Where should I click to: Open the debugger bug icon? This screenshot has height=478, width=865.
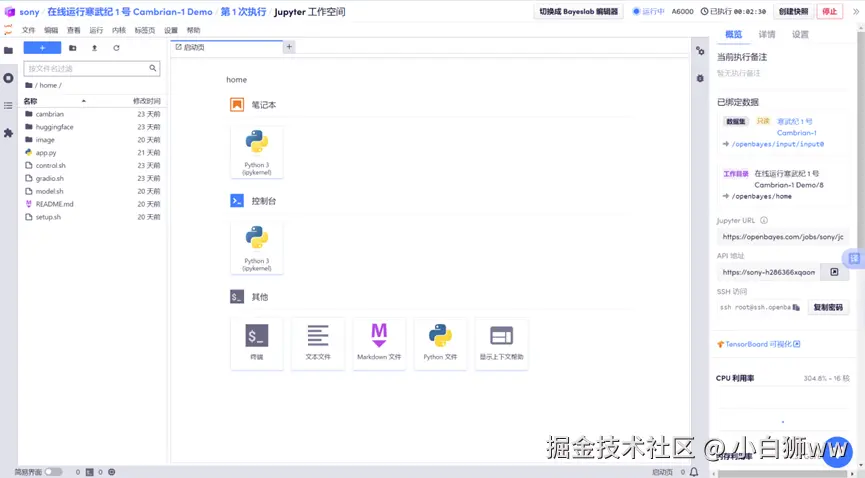click(x=700, y=78)
